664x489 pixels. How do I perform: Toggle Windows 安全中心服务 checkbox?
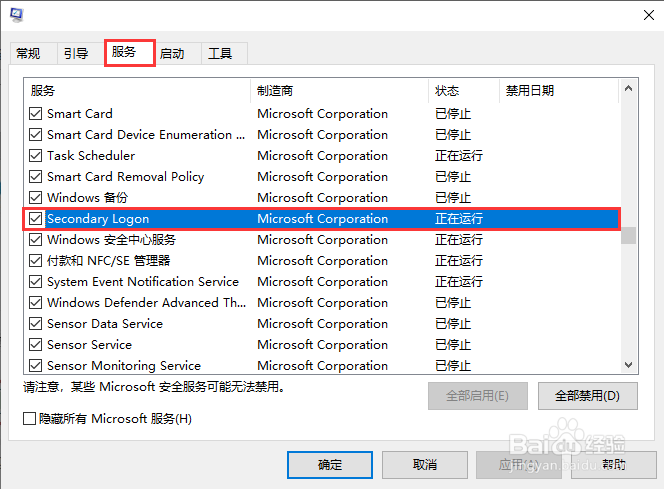pos(36,240)
